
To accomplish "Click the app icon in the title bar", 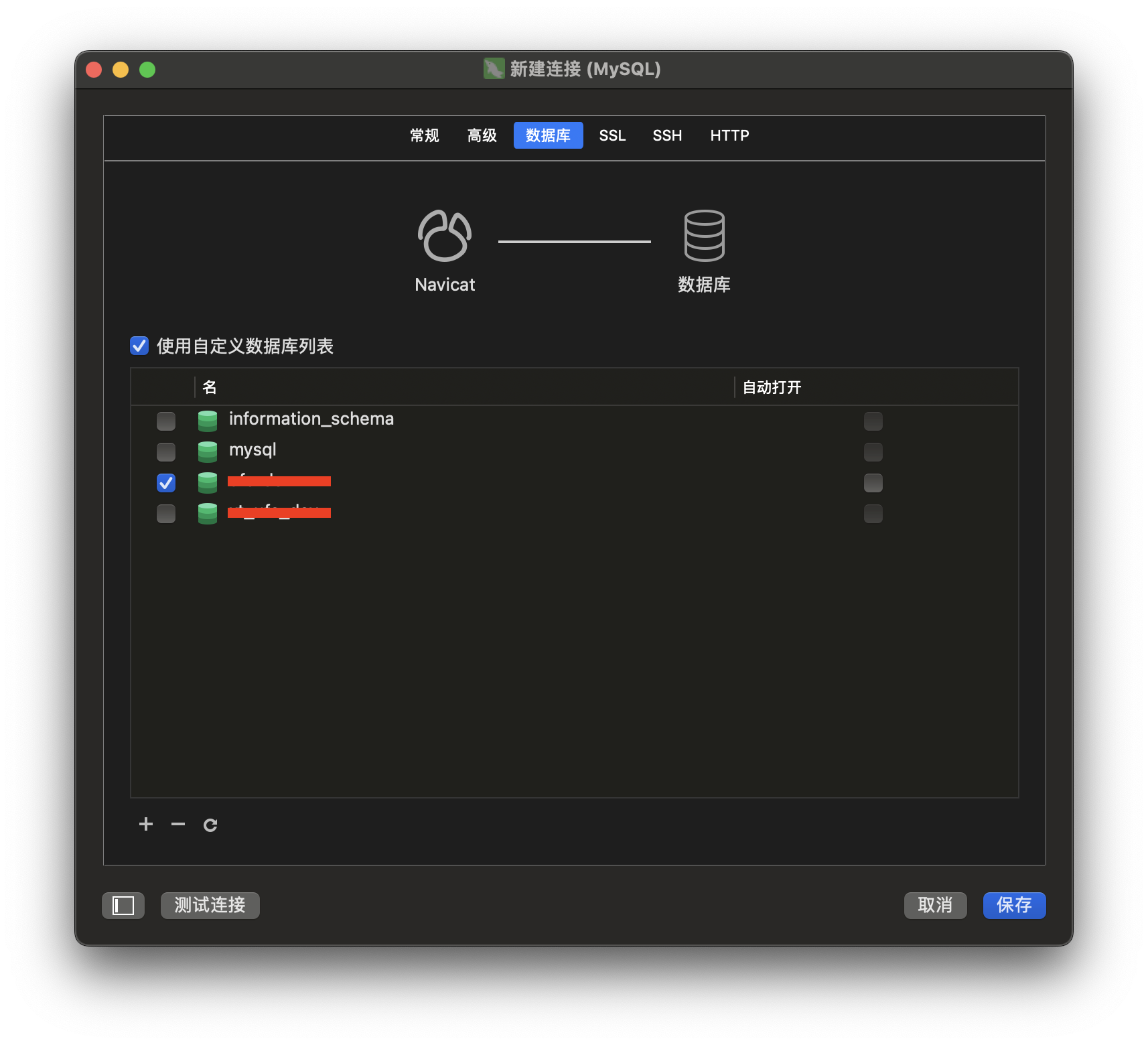I will click(494, 68).
